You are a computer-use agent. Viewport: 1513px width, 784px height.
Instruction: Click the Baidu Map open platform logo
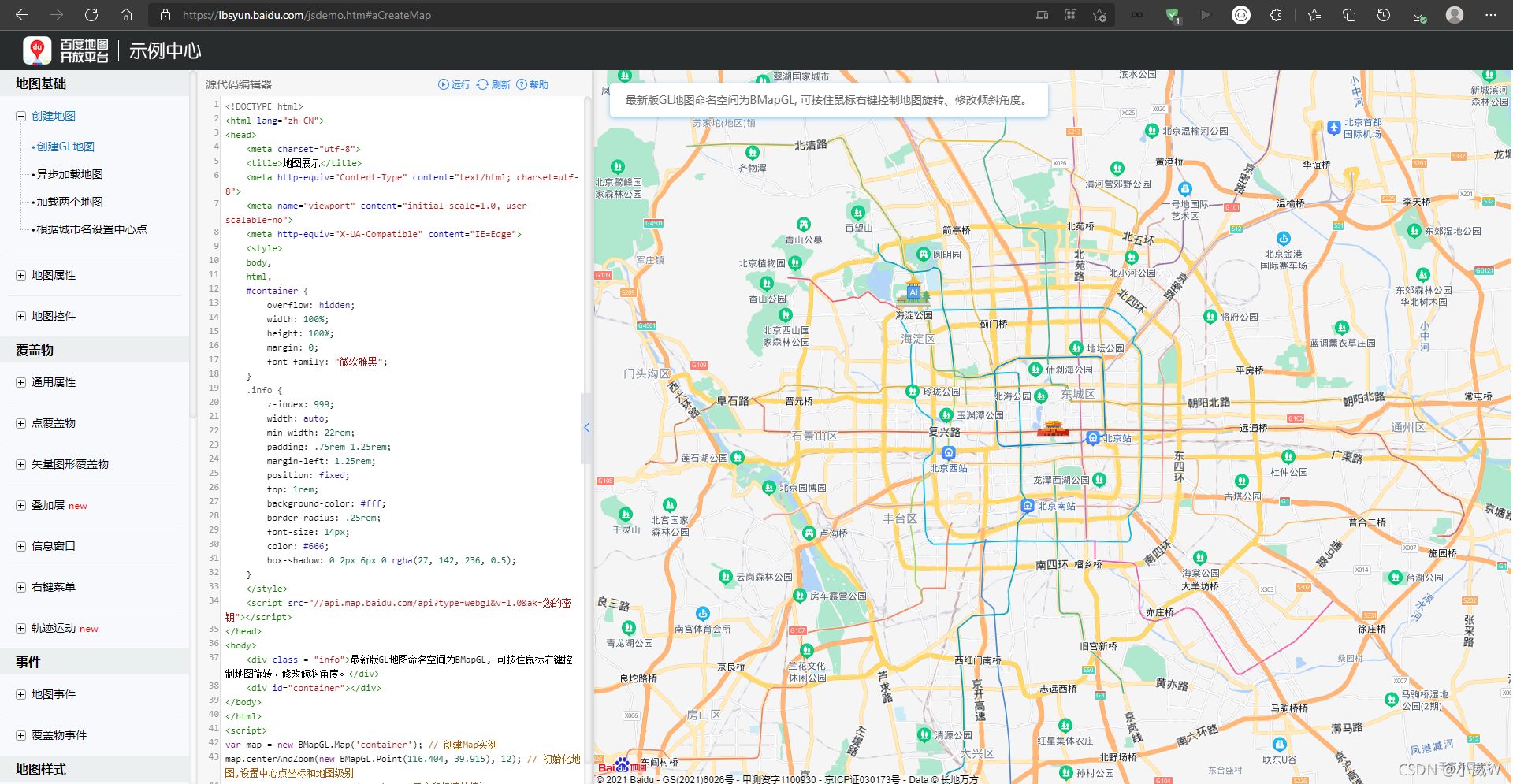(x=66, y=50)
